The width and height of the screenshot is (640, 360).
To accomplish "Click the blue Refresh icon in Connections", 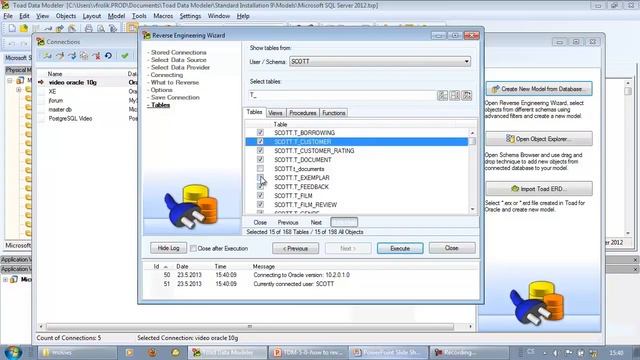I will coord(109,56).
